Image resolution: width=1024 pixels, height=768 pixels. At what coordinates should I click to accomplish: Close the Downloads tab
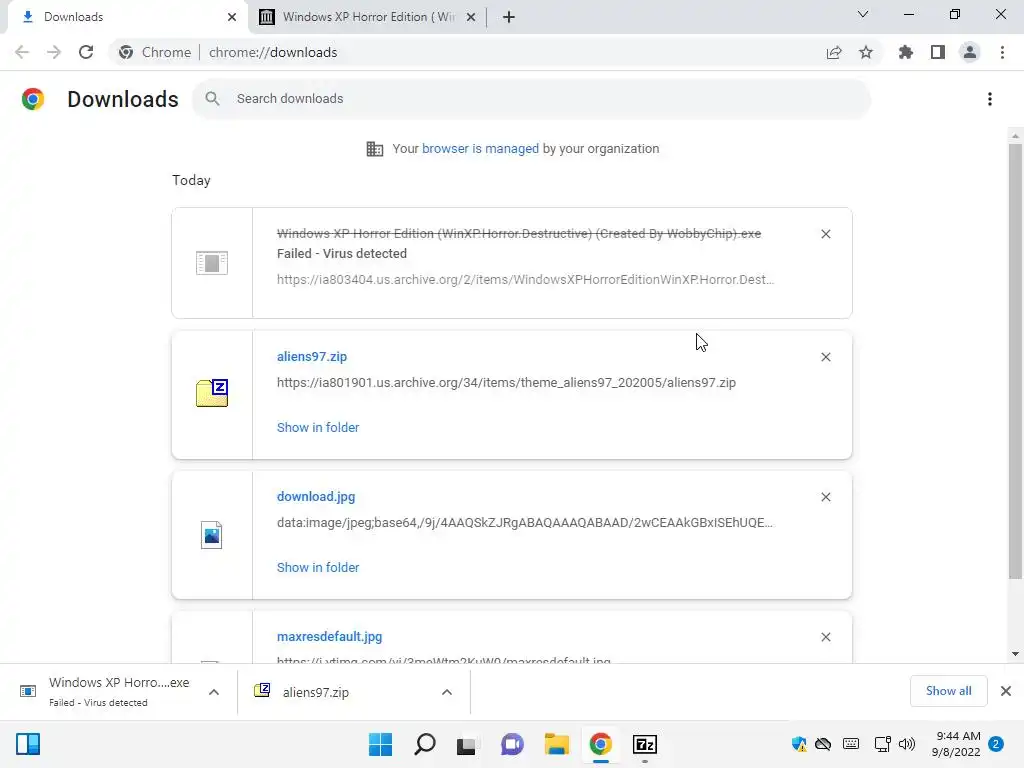coord(232,17)
